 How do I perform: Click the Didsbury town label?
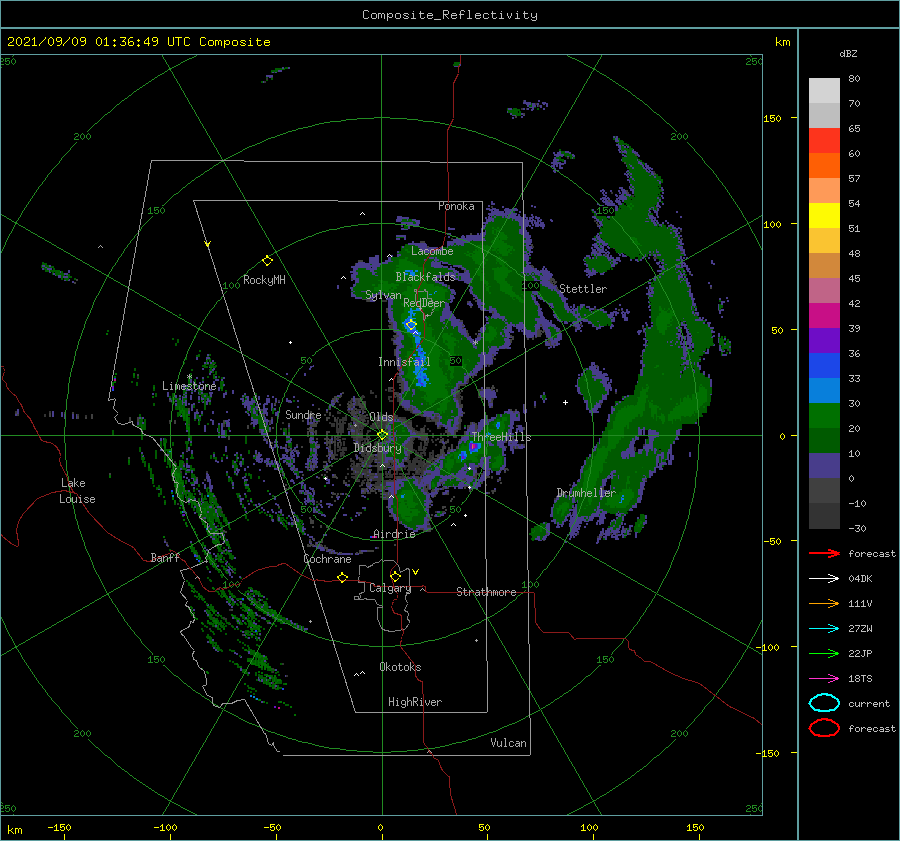point(377,448)
